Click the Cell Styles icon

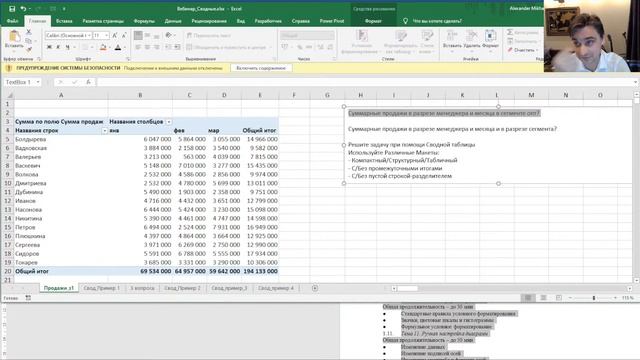[x=427, y=36]
